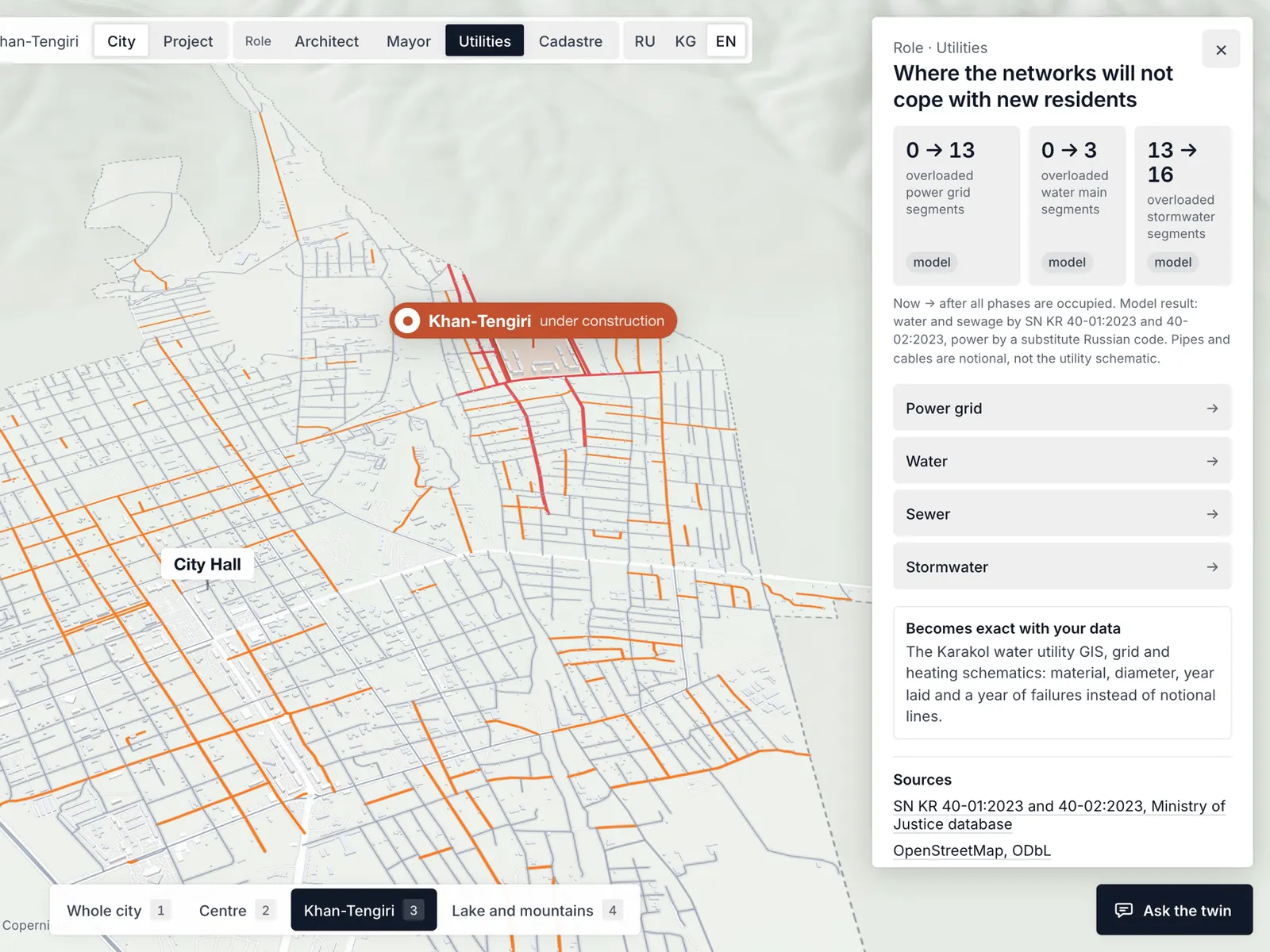Open OpenStreetMap, ODbL source link
Screen dimensions: 1270x952
tap(972, 850)
